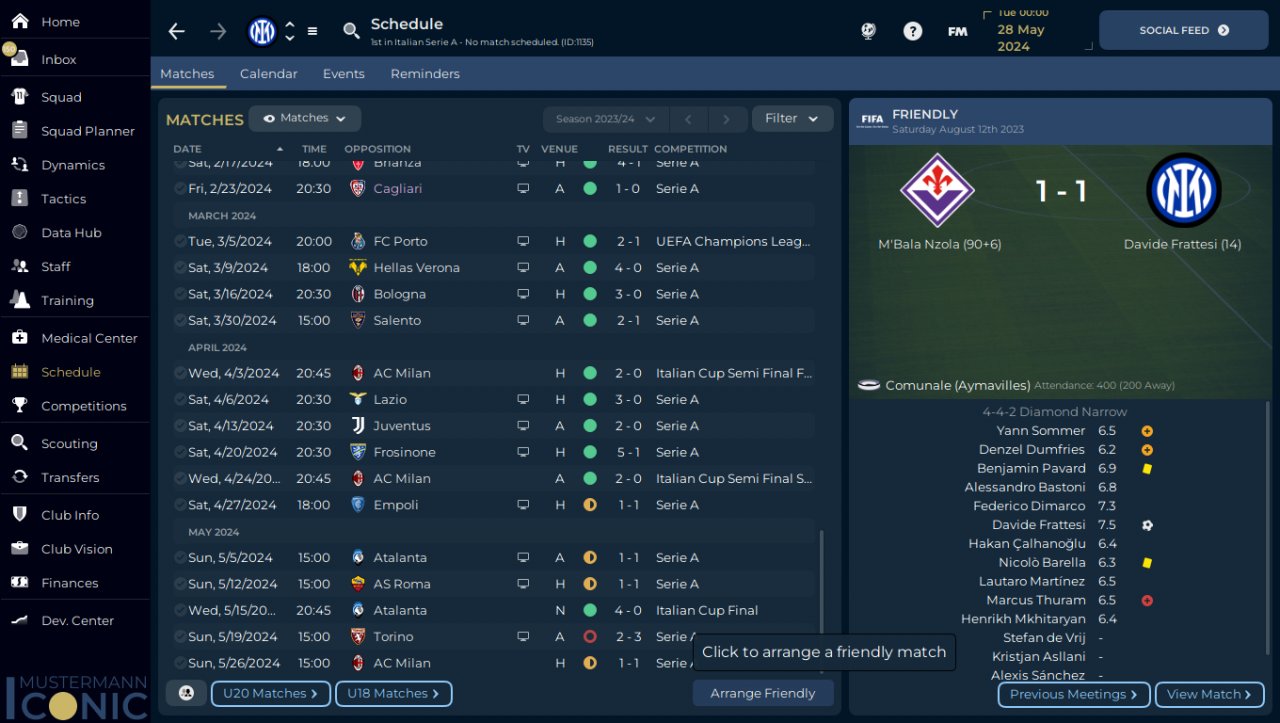Click the football icon beside U20 Matches
1280x723 pixels.
(186, 693)
